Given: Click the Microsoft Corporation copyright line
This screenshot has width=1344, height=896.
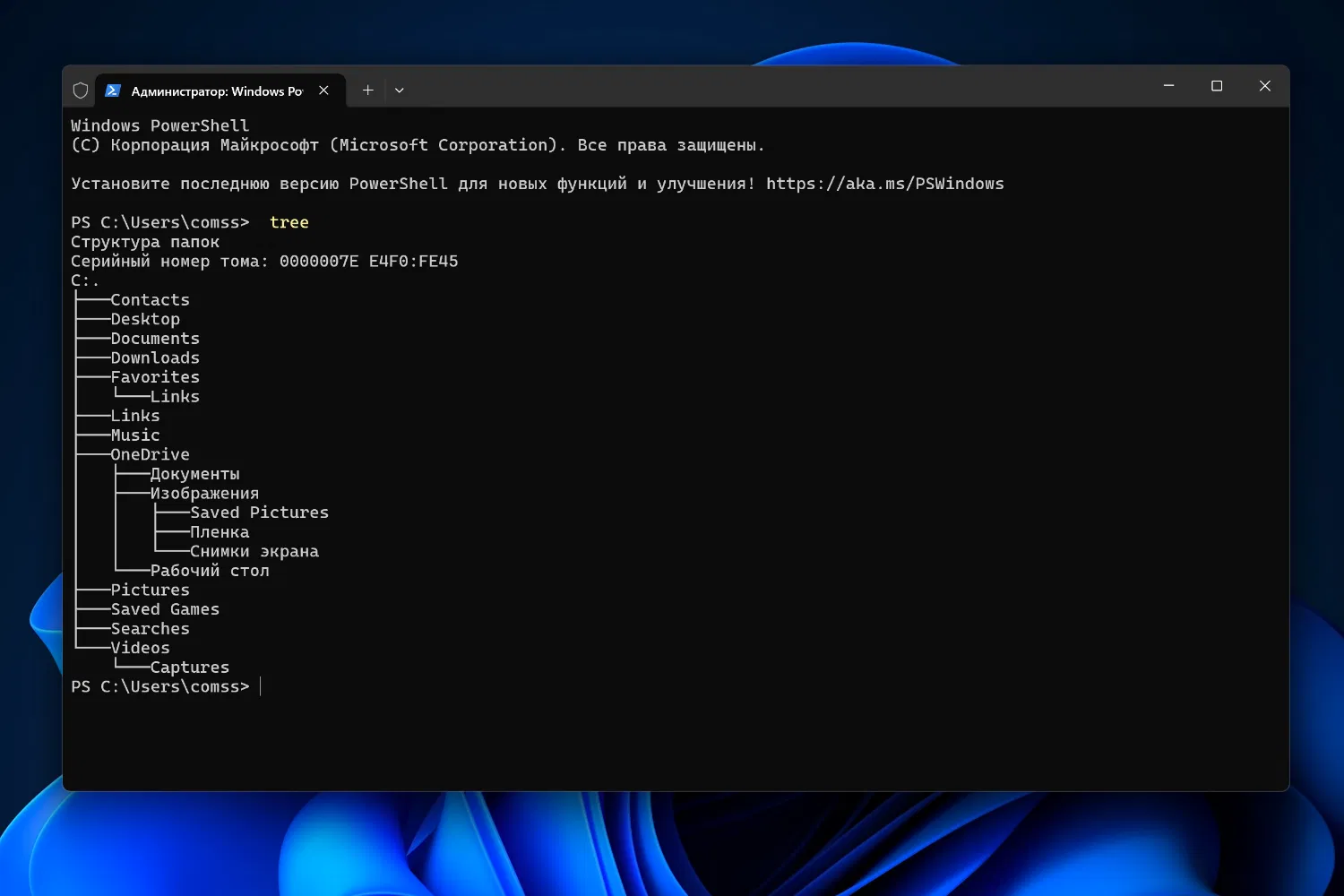Looking at the screenshot, I should tap(418, 145).
